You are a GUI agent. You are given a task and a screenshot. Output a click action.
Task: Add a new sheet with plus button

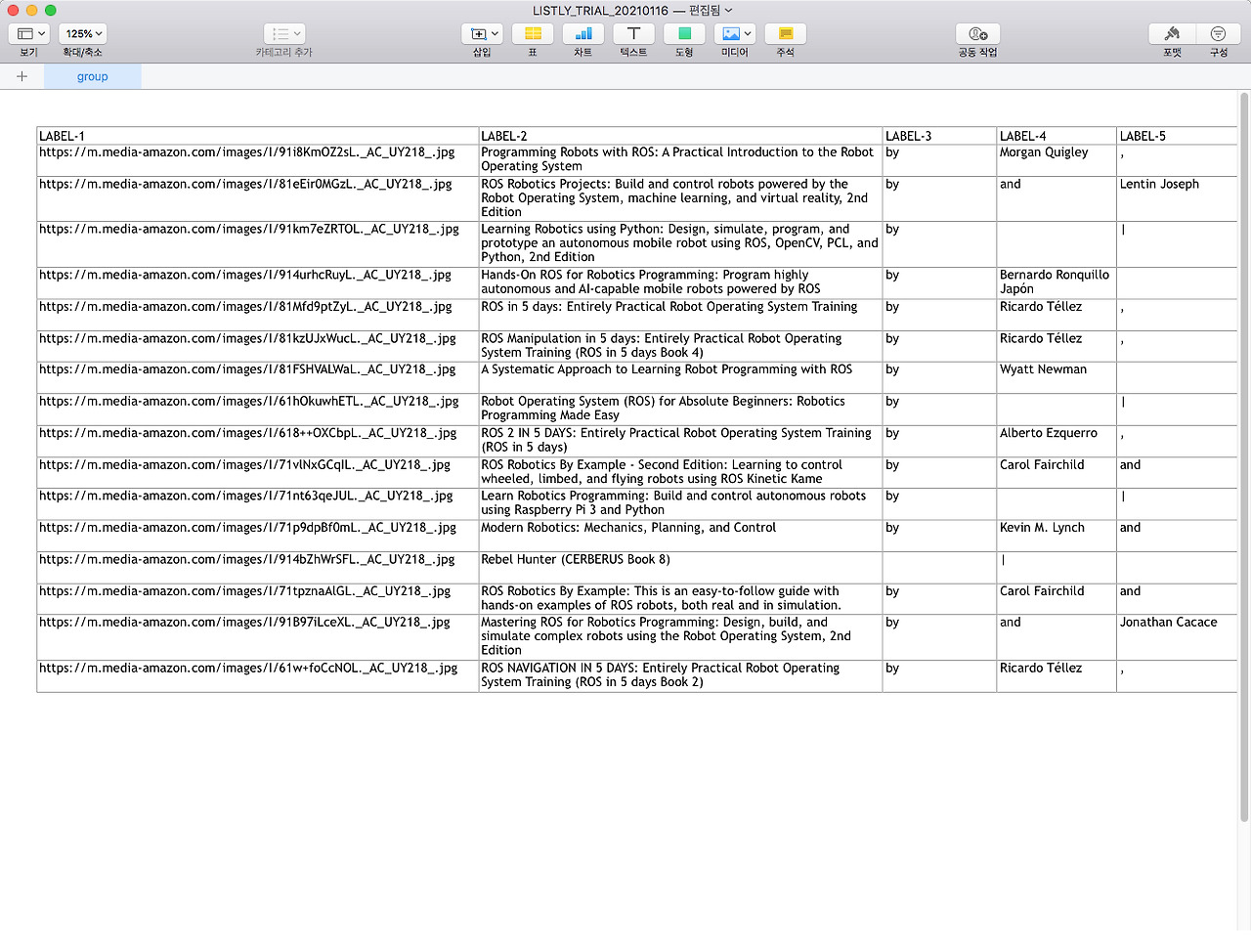22,76
